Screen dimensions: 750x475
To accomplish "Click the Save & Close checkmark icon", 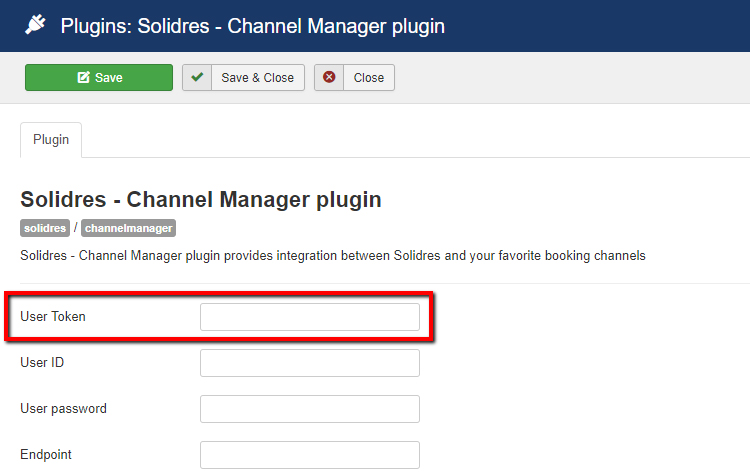I will coord(197,77).
